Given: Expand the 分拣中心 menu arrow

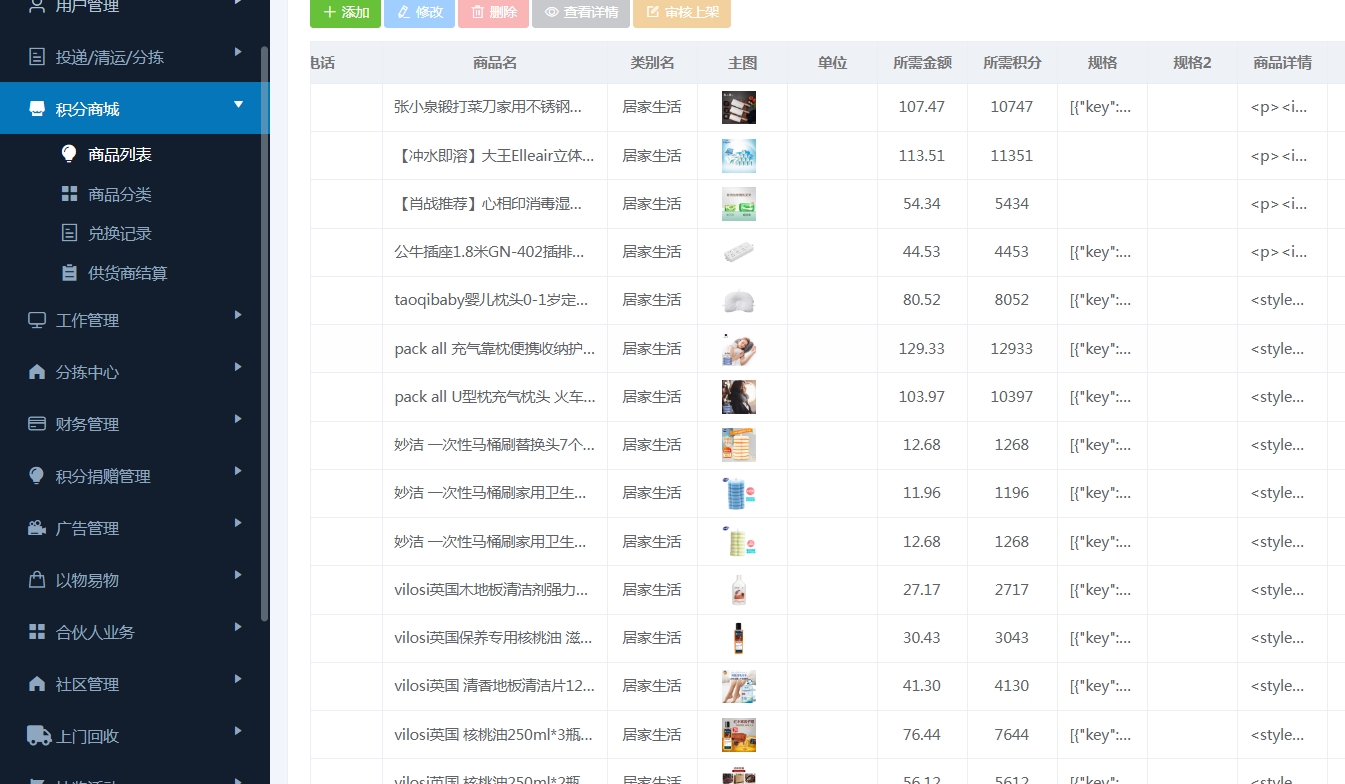Looking at the screenshot, I should (238, 367).
